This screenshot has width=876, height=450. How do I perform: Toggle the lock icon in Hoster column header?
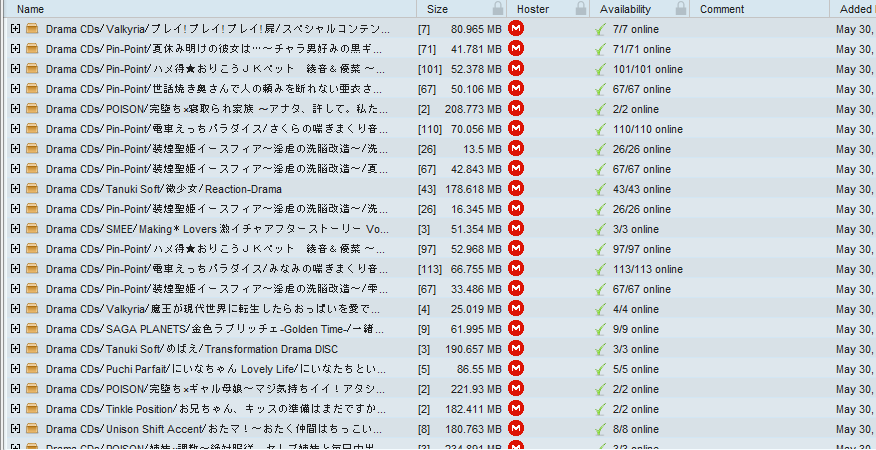click(x=581, y=8)
